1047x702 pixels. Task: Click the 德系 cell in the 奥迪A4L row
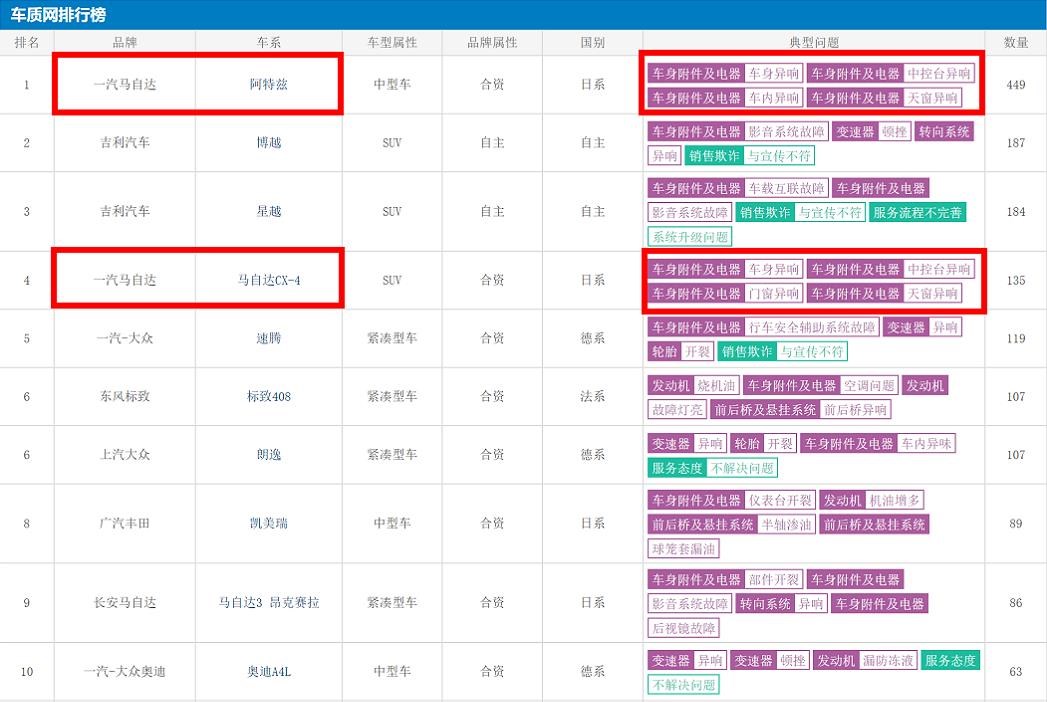click(592, 671)
